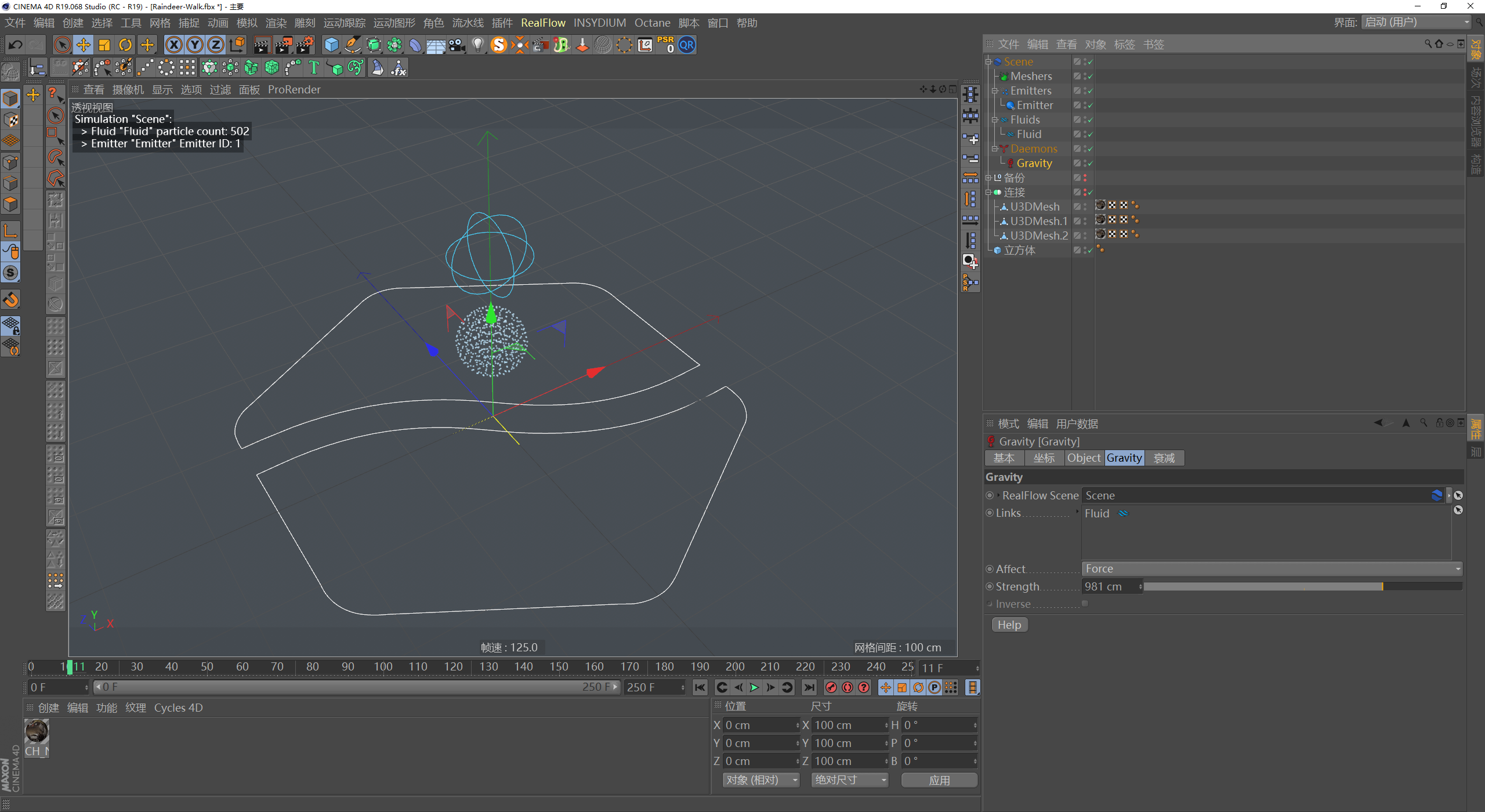This screenshot has height=812, width=1485.
Task: Click the MoText T icon
Action: (x=314, y=68)
